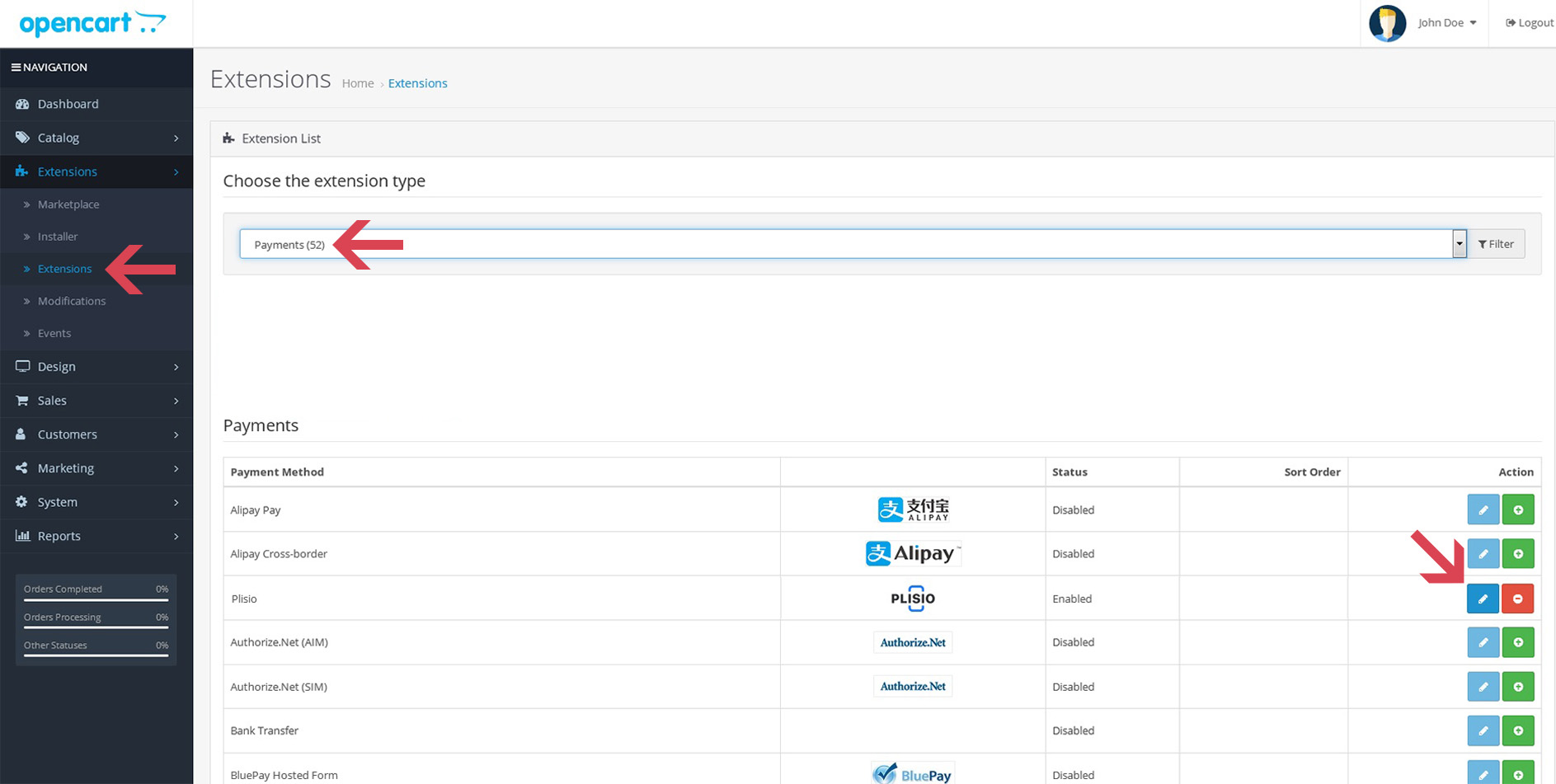
Task: Expand the Reports menu
Action: 96,535
